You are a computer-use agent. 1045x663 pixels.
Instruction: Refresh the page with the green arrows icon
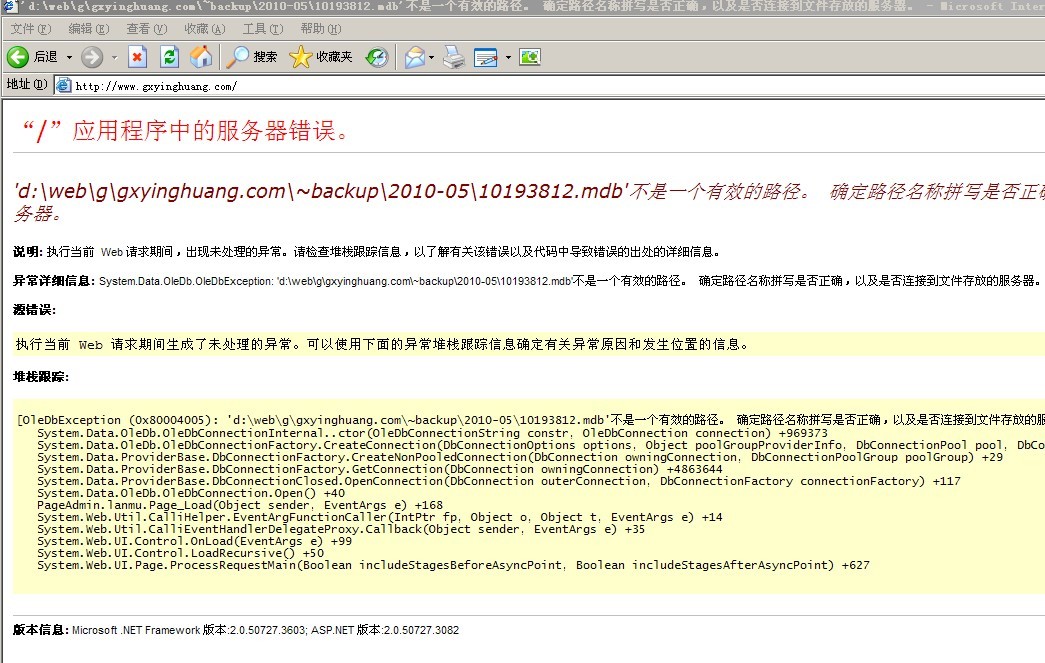click(169, 57)
